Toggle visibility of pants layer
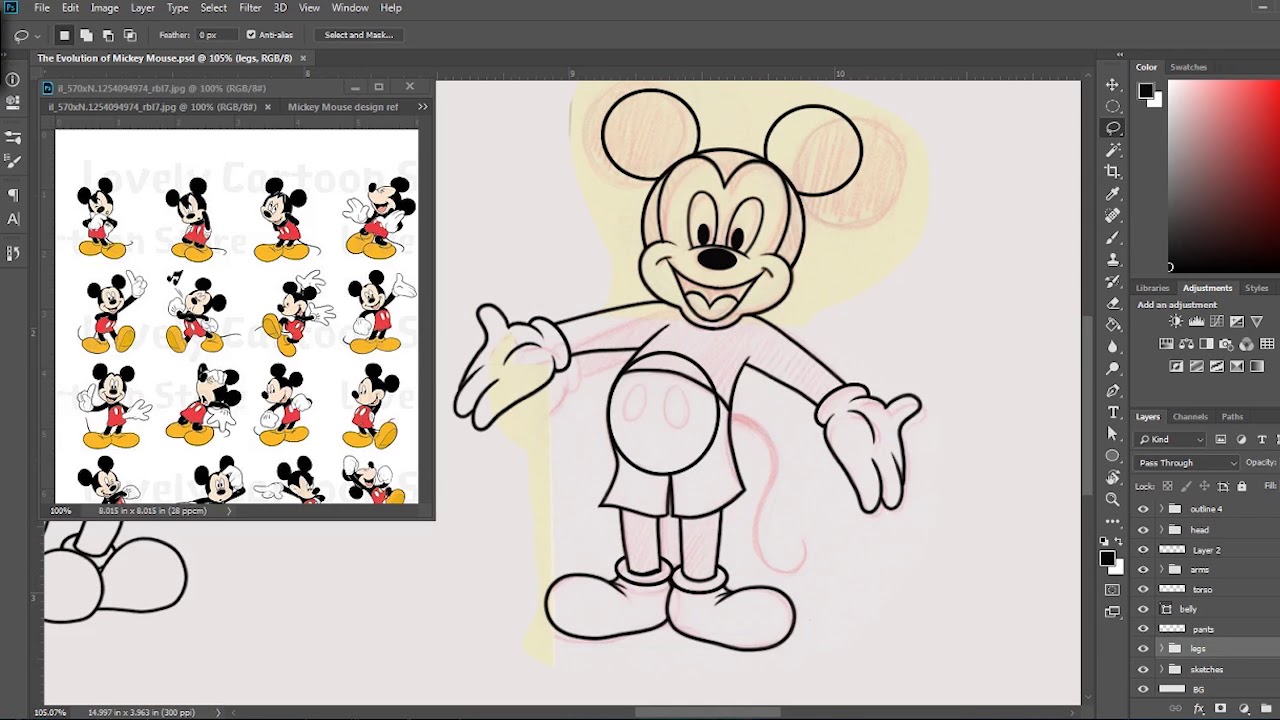The height and width of the screenshot is (720, 1280). point(1143,629)
